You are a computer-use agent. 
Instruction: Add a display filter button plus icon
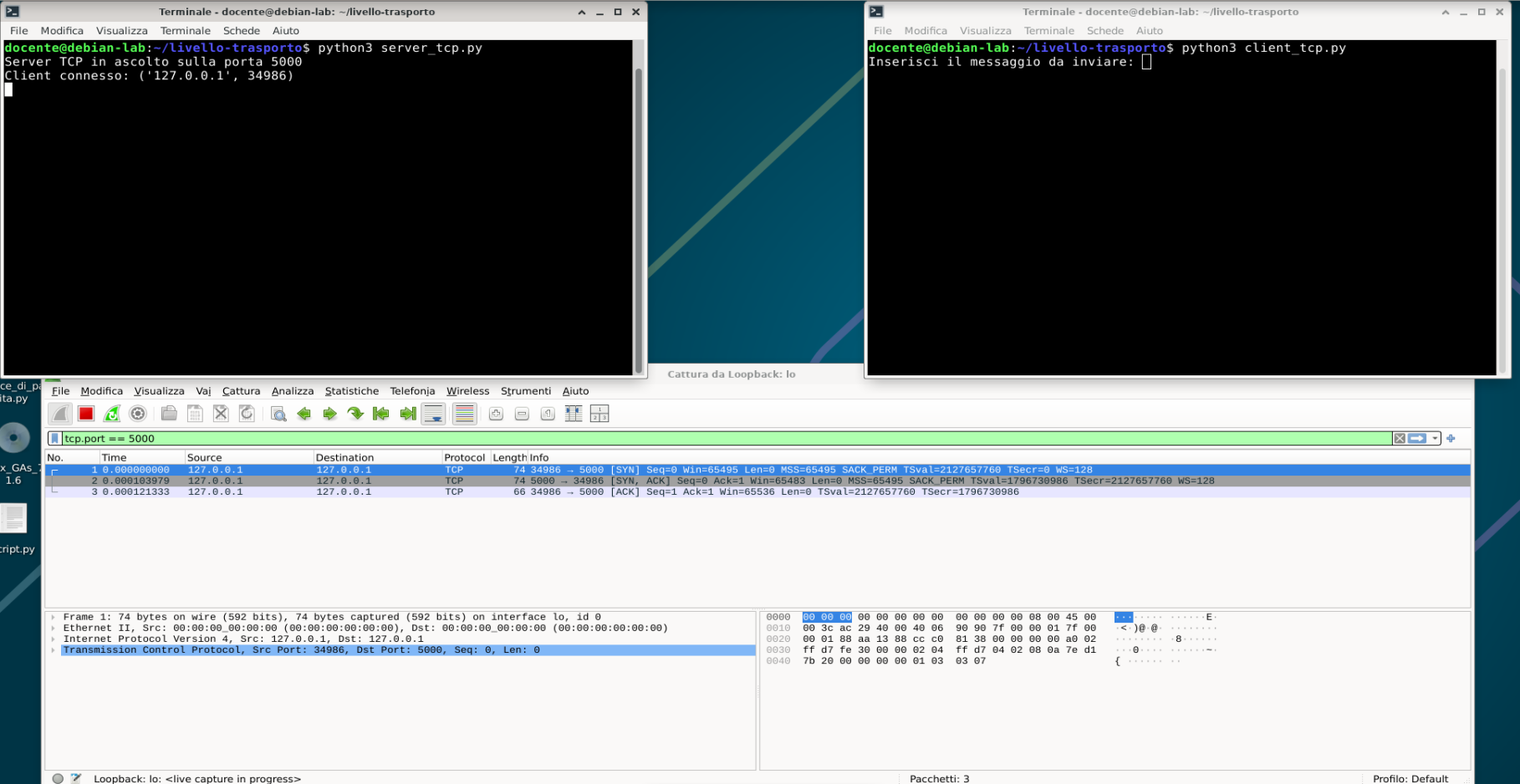[1451, 439]
